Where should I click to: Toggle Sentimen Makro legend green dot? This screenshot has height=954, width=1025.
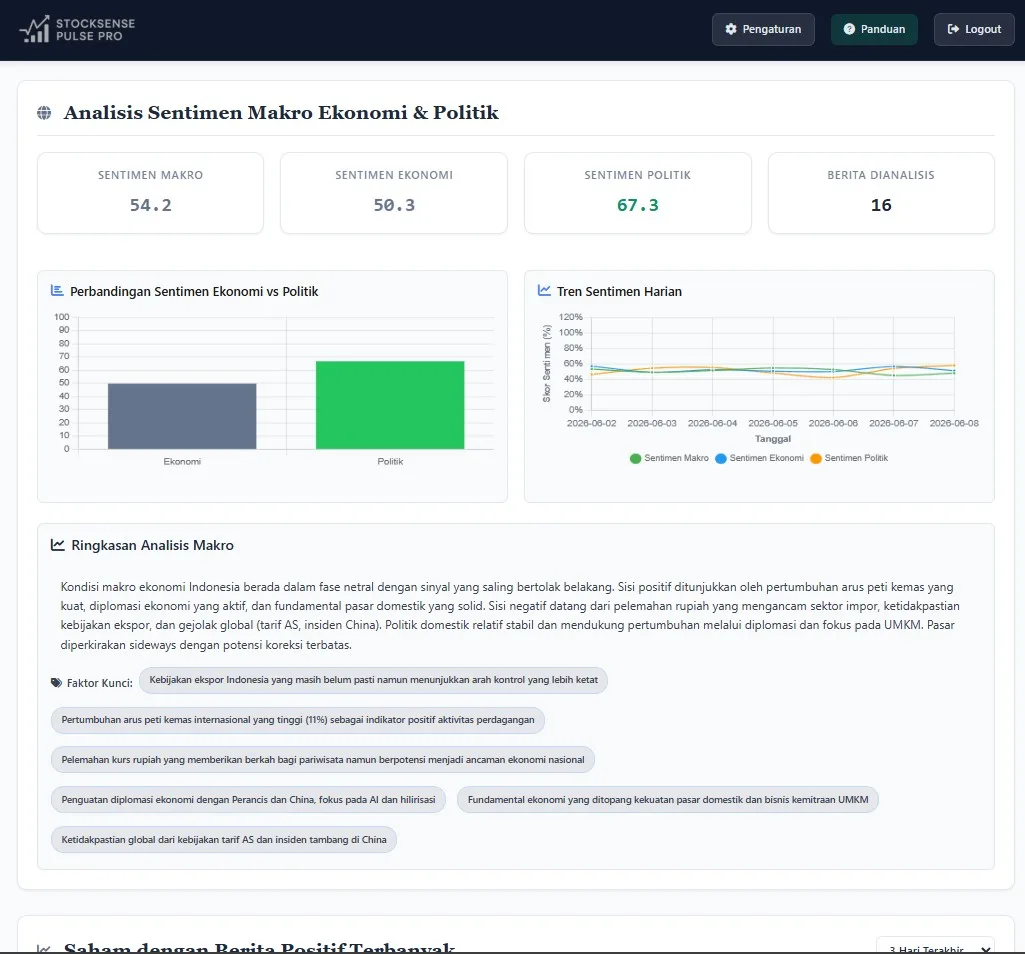pos(635,458)
